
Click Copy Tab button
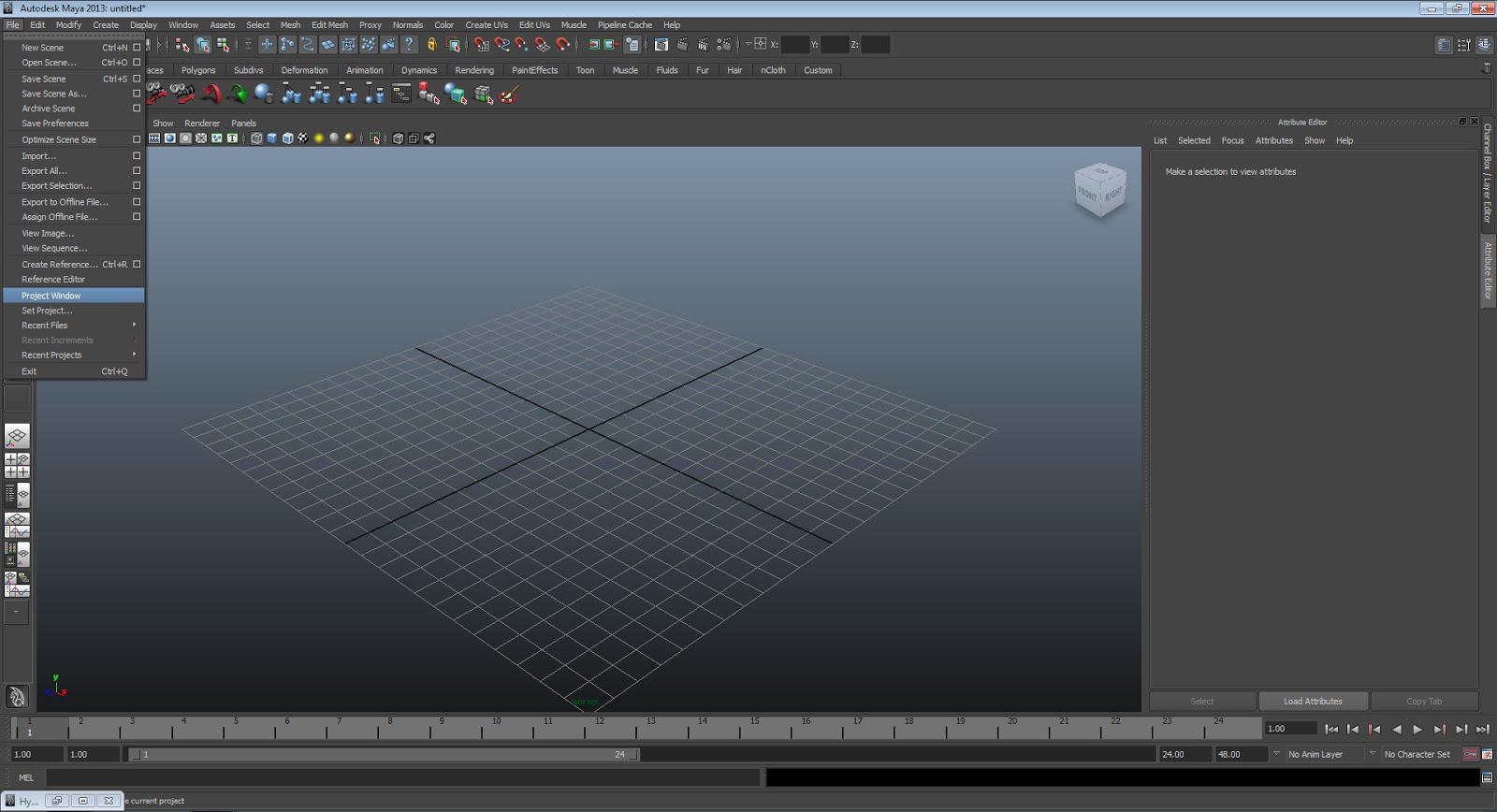(x=1424, y=702)
